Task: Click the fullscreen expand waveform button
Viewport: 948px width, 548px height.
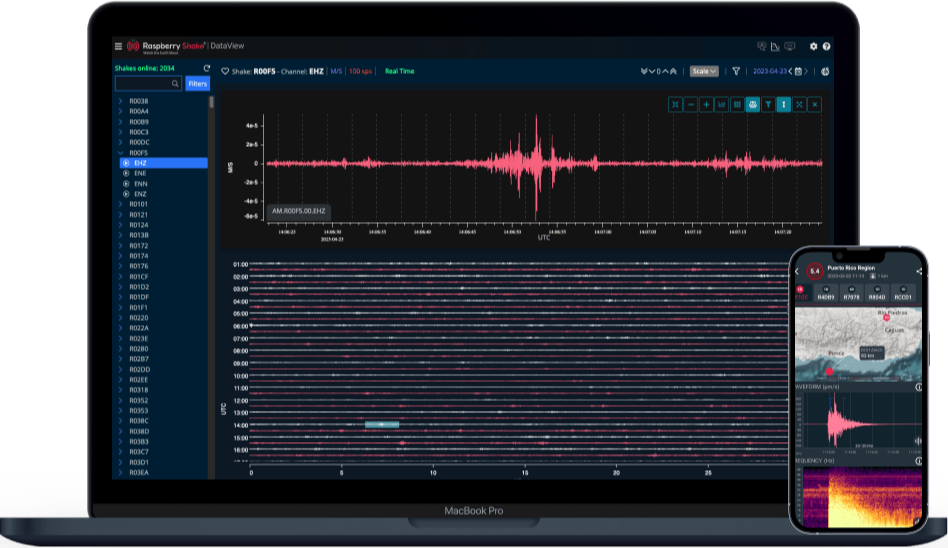Action: click(x=799, y=105)
